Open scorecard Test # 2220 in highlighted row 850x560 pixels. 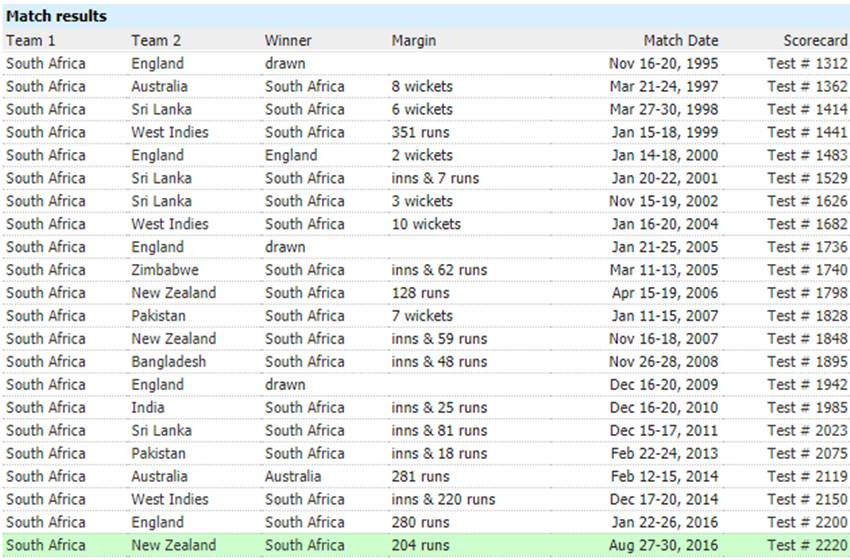pos(807,545)
